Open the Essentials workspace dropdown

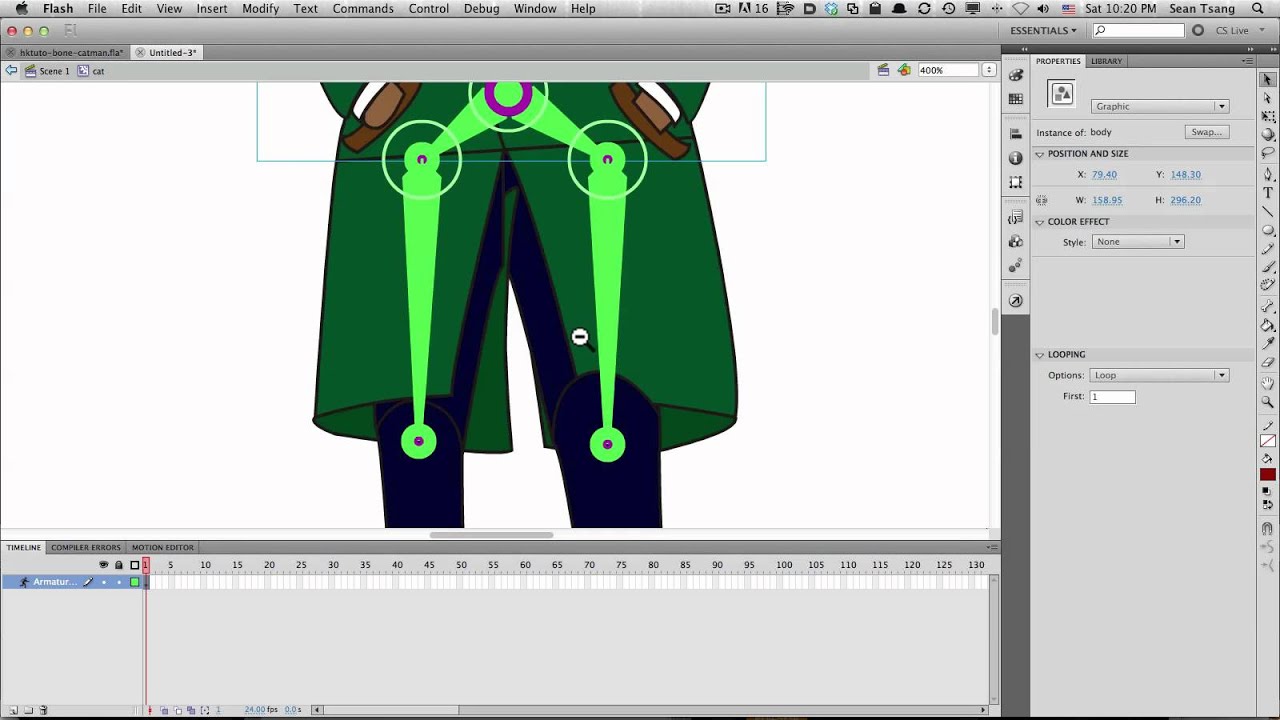pos(1043,30)
